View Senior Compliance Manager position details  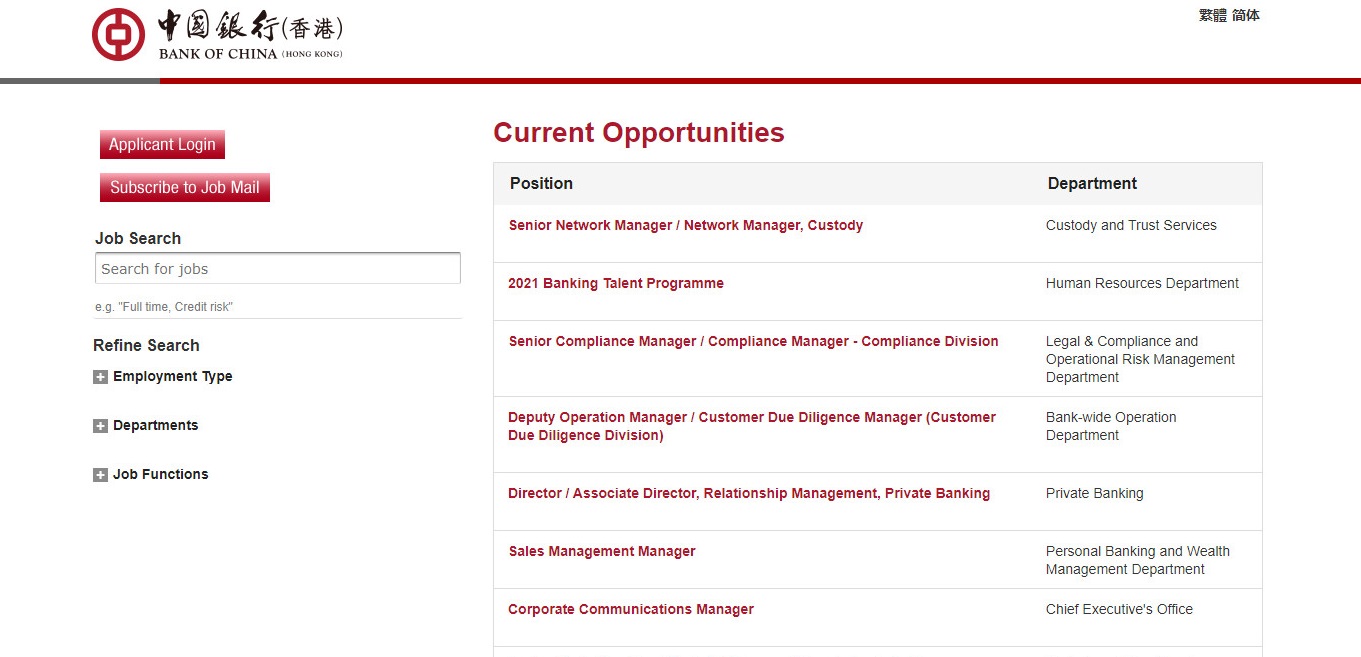point(753,341)
